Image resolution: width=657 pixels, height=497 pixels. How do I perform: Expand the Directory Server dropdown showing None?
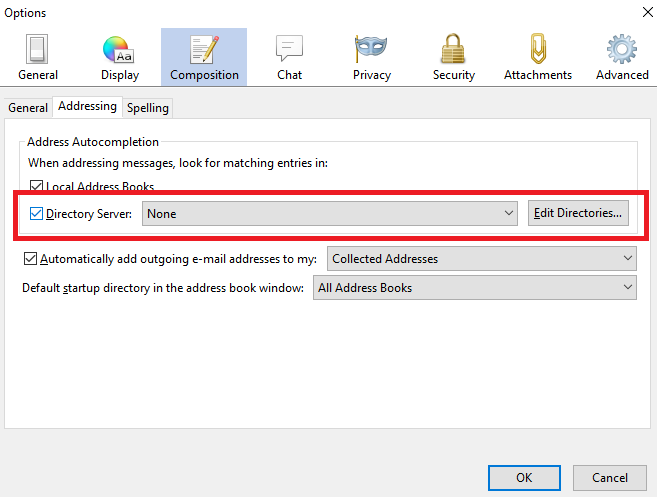point(330,213)
